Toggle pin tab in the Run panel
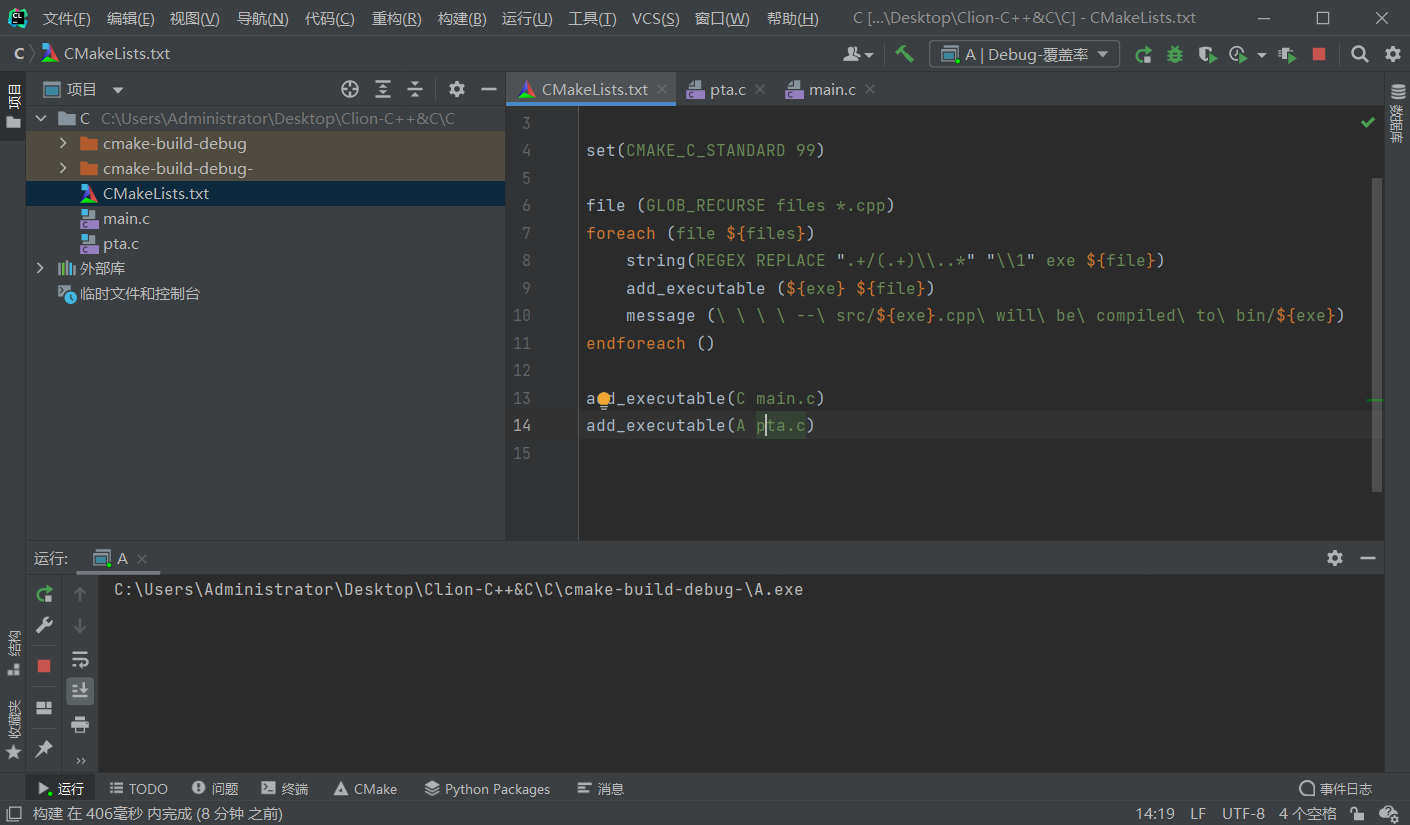 click(44, 749)
